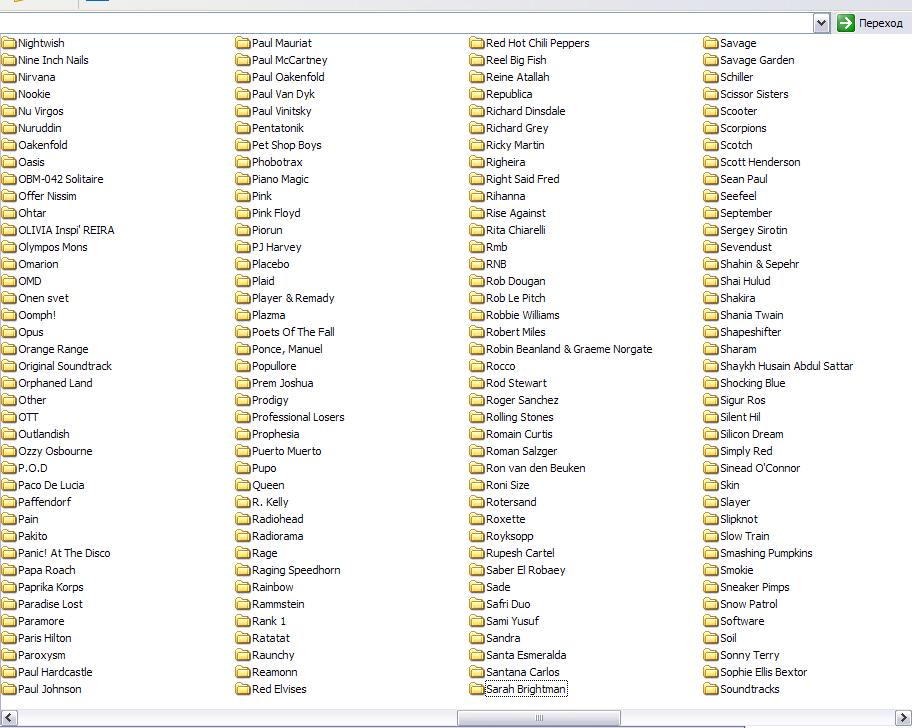The image size is (914, 728).
Task: Click the folder name 'Red Elvises'
Action: tap(279, 689)
